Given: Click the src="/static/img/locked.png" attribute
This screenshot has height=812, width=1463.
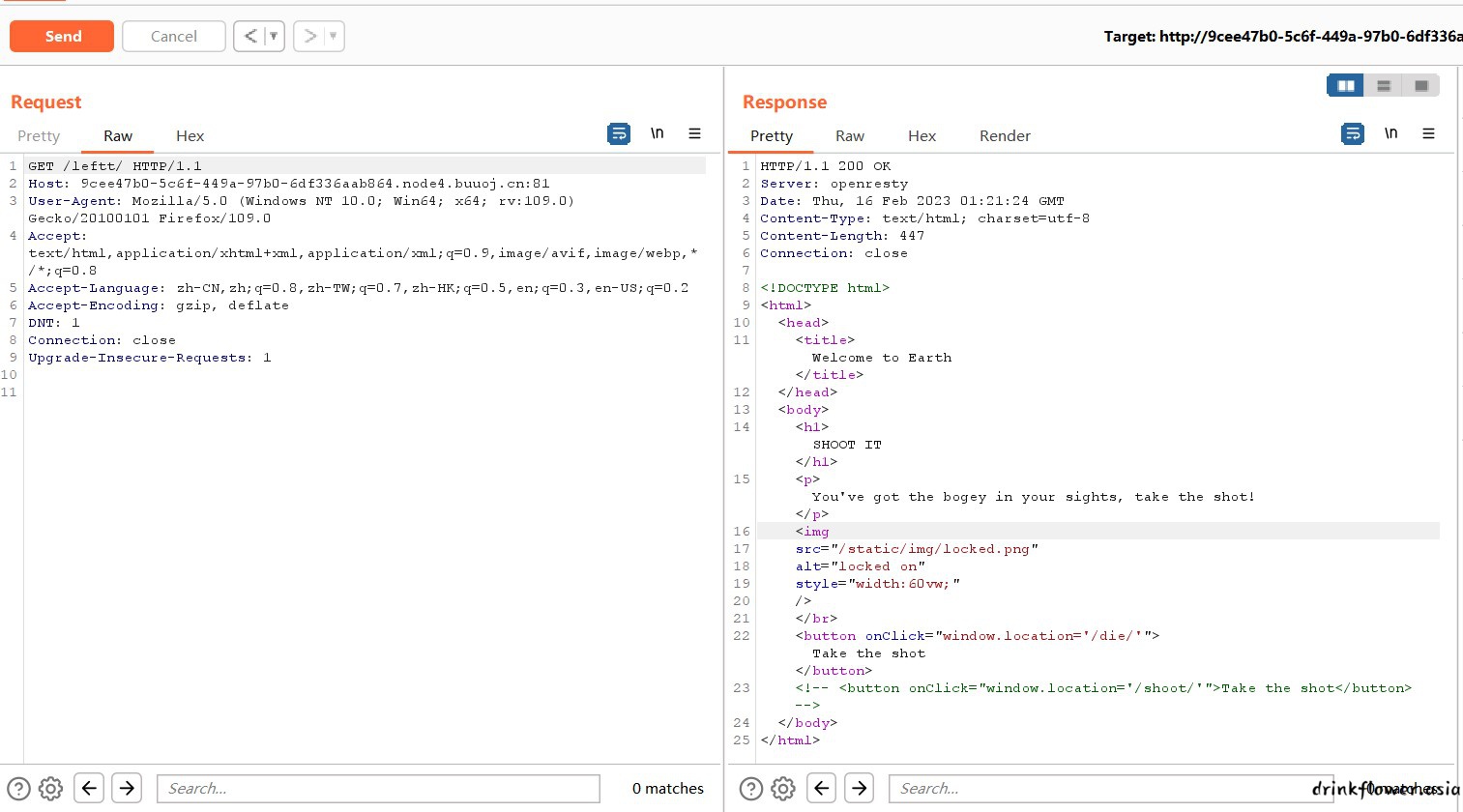Looking at the screenshot, I should pos(917,549).
